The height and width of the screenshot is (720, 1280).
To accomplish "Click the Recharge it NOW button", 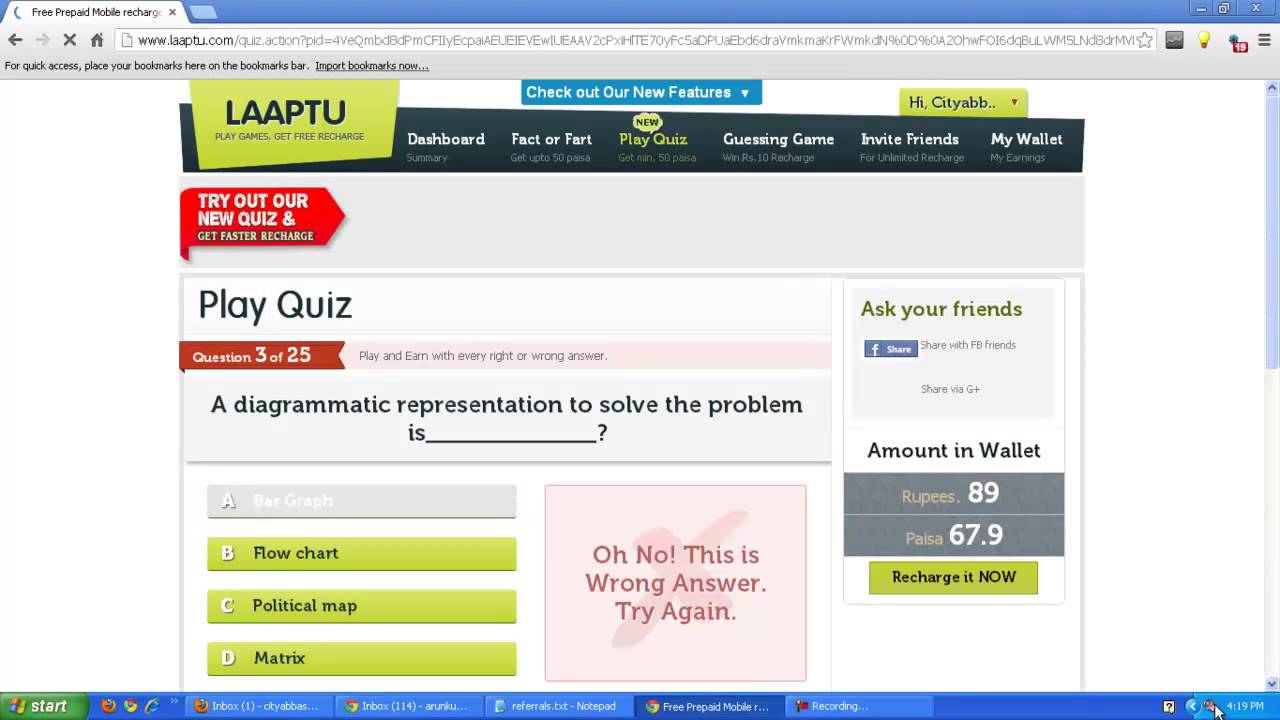I will click(953, 577).
